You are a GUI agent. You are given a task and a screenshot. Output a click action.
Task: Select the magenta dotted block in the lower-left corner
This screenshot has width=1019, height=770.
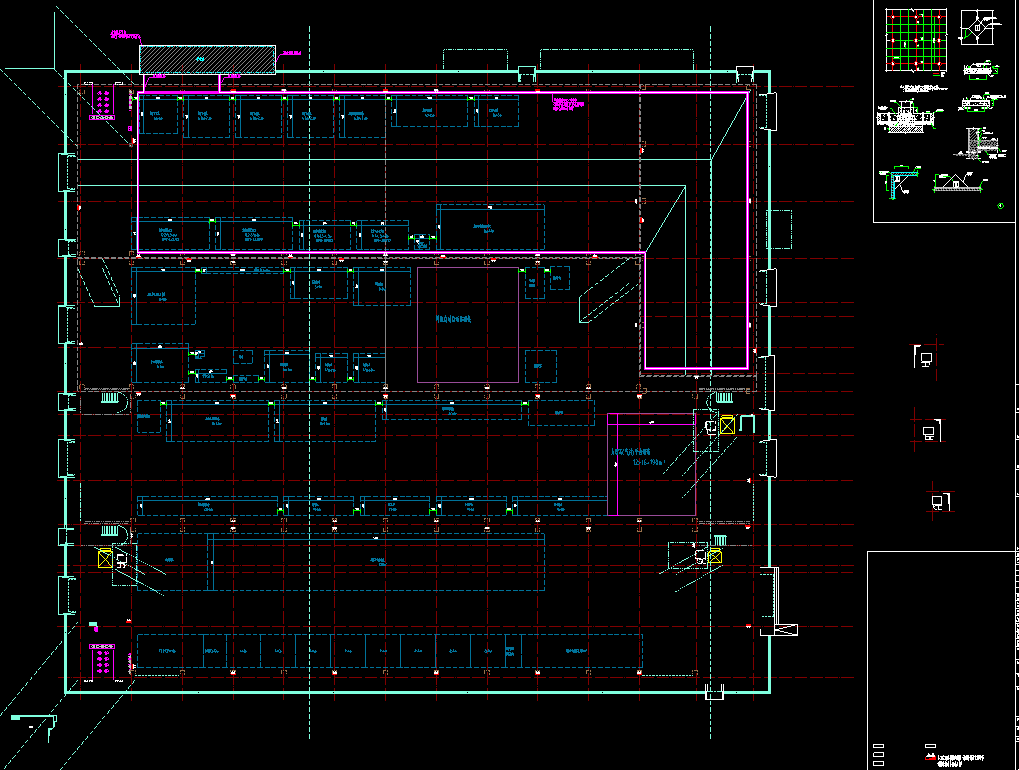click(x=102, y=661)
